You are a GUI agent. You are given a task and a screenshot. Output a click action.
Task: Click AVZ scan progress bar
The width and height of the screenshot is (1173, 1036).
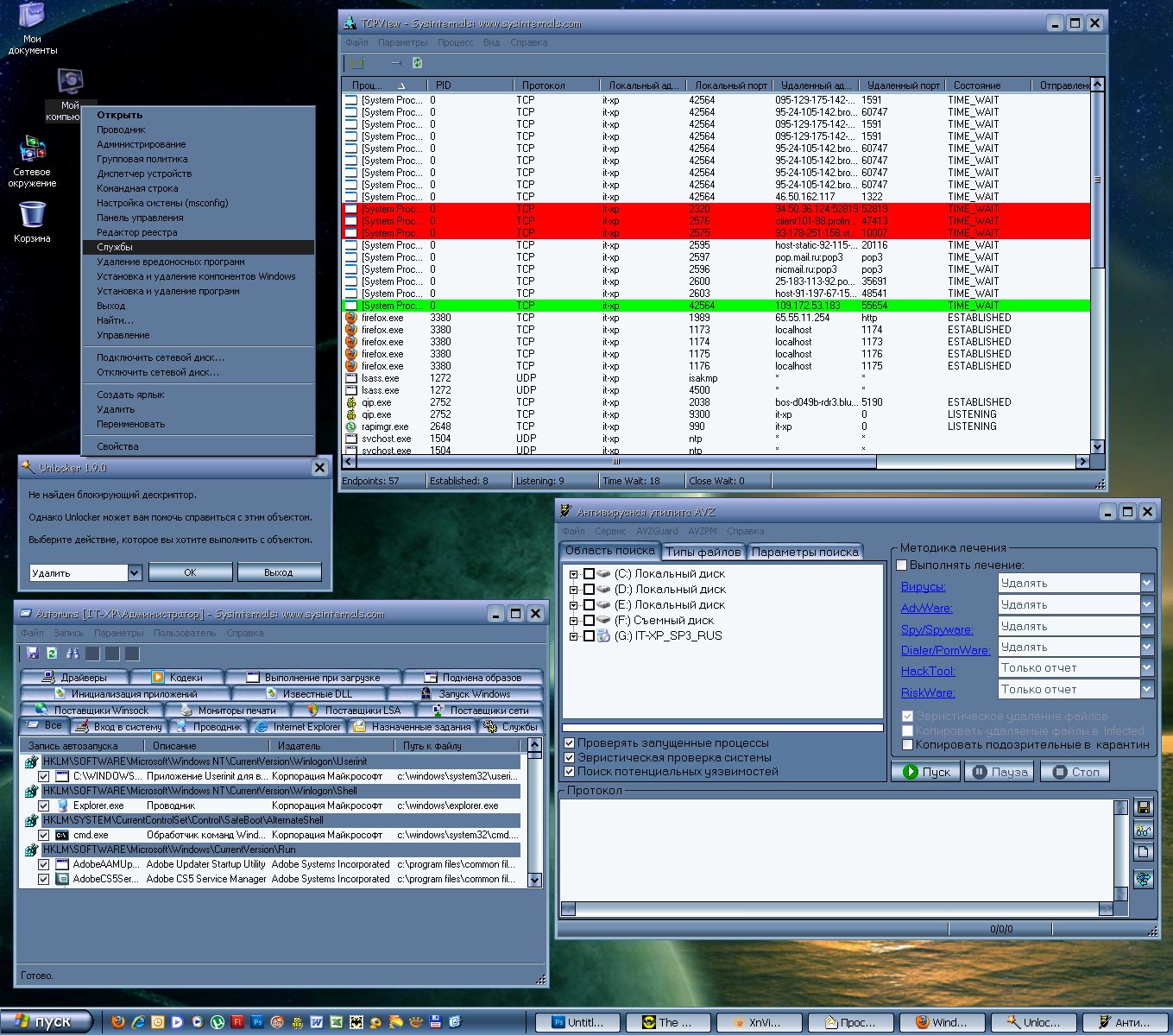[722, 728]
